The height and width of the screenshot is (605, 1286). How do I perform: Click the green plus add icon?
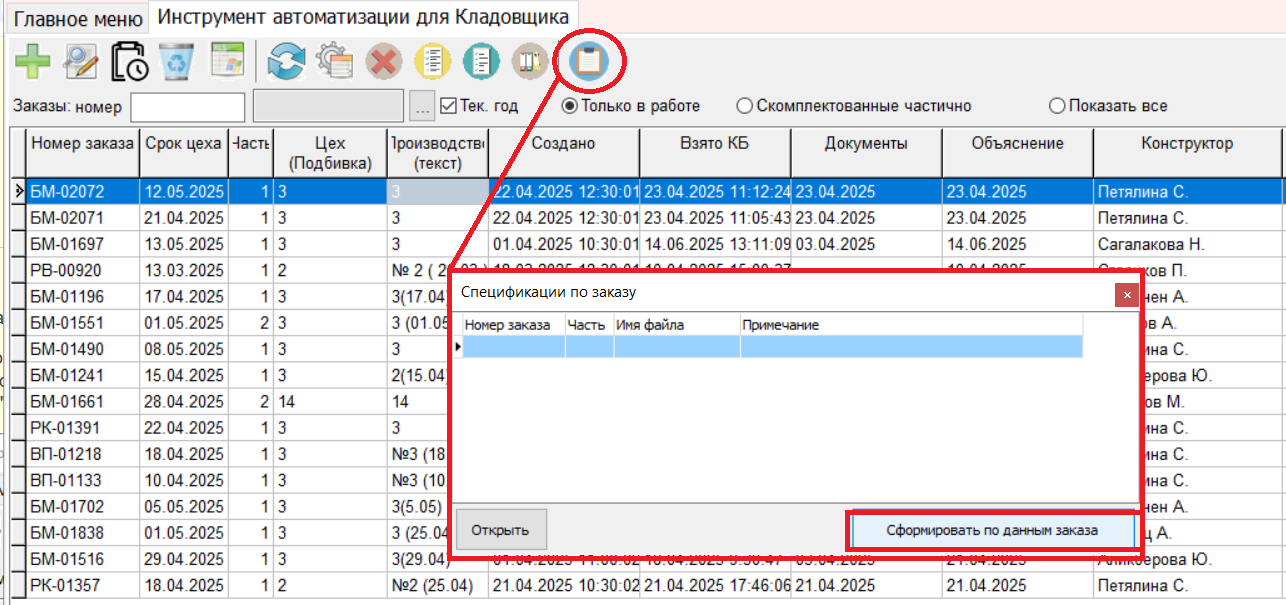click(x=33, y=62)
